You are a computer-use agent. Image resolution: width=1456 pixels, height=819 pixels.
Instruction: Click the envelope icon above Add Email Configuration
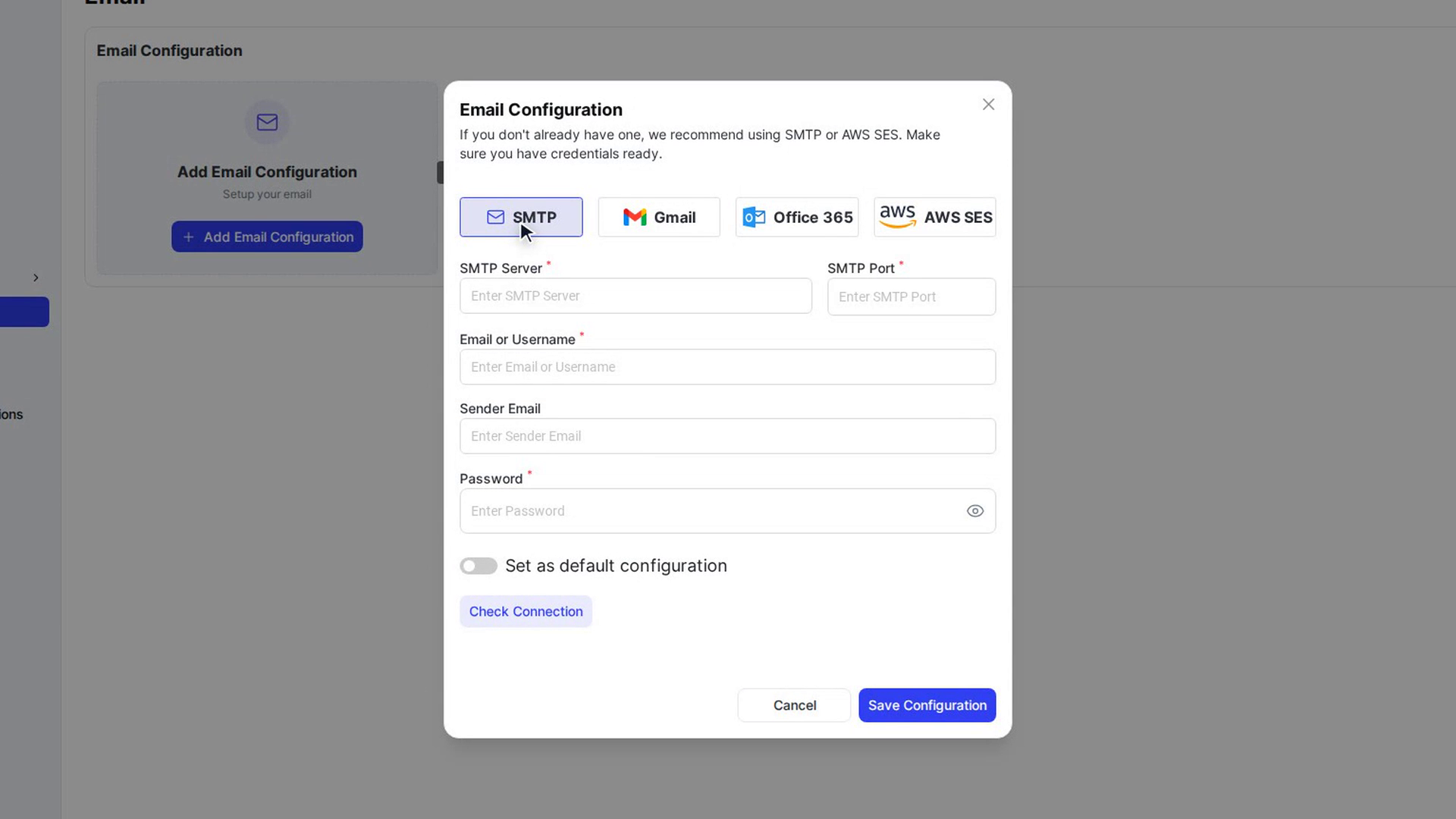(x=267, y=122)
